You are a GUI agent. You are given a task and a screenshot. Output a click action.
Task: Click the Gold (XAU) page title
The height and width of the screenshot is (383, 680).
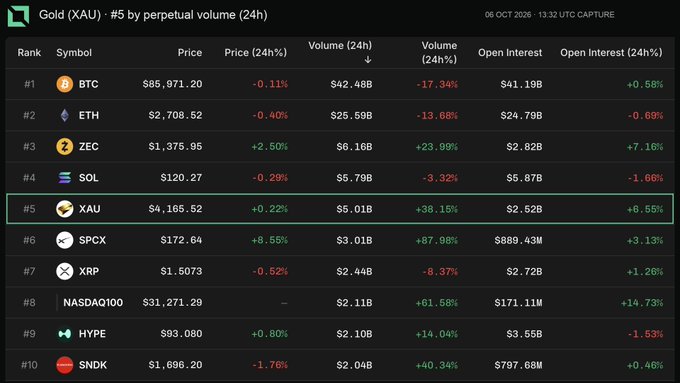pos(153,15)
